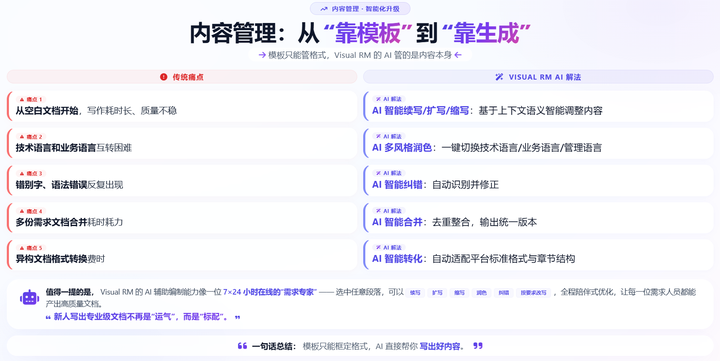Click the 续写 tag chip
The image size is (720, 361).
(415, 293)
